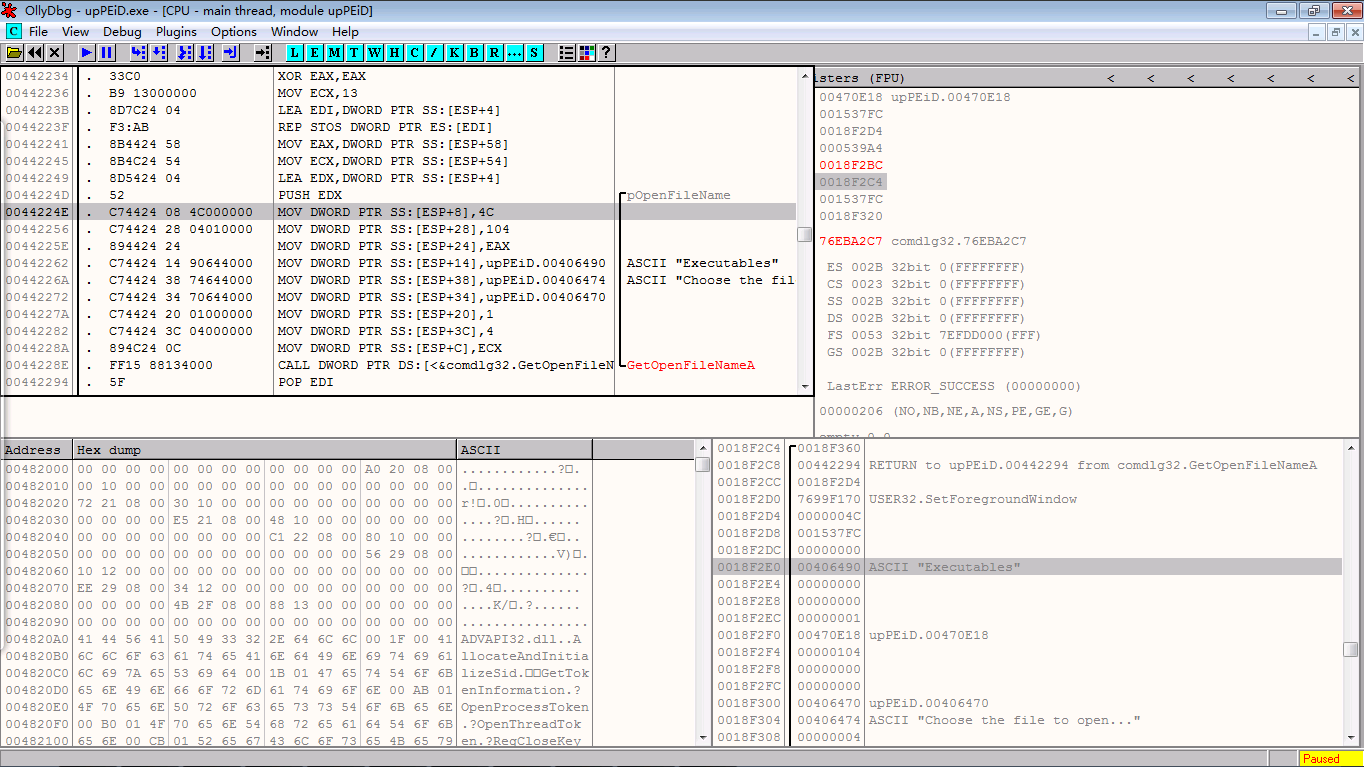Screen dimensions: 1364x767
Task: Click the Go to address toolbar icon
Action: click(x=262, y=52)
